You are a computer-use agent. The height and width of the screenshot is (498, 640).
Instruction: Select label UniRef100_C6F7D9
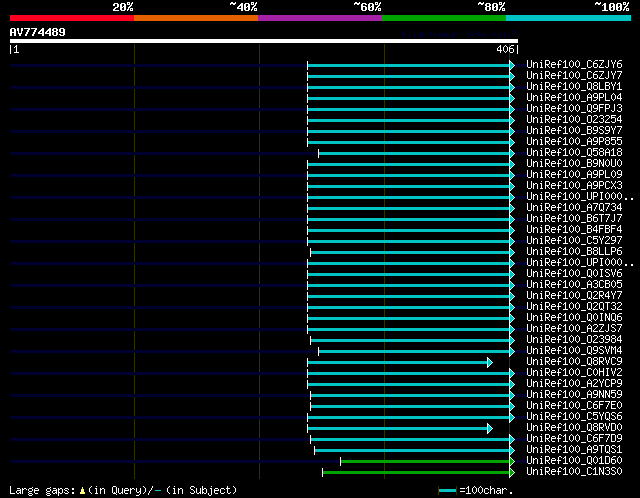pyautogui.click(x=574, y=439)
